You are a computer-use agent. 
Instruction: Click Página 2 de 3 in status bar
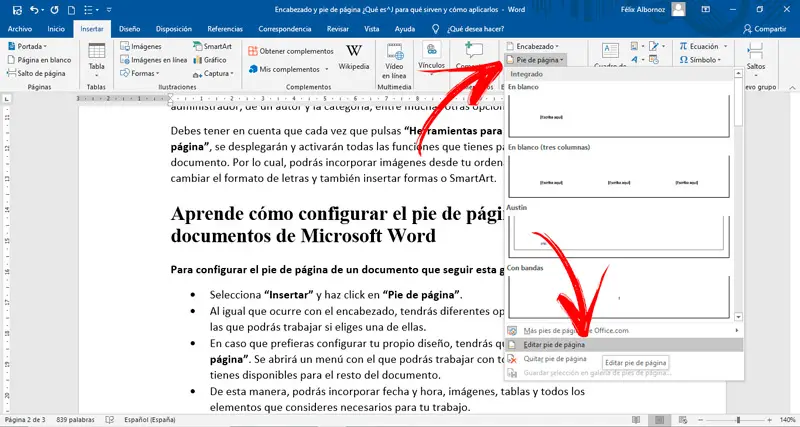(25, 420)
